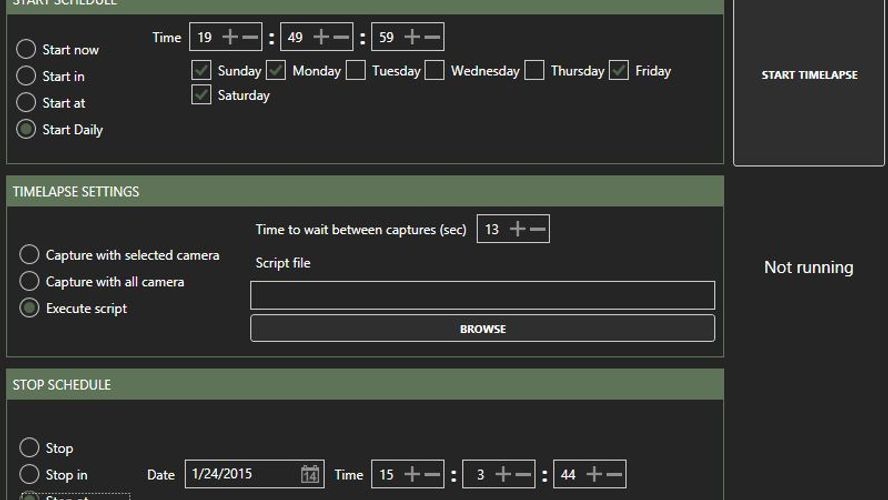Image resolution: width=888 pixels, height=500 pixels.
Task: Decrease stop schedule minutes with minus
Action: (524, 474)
